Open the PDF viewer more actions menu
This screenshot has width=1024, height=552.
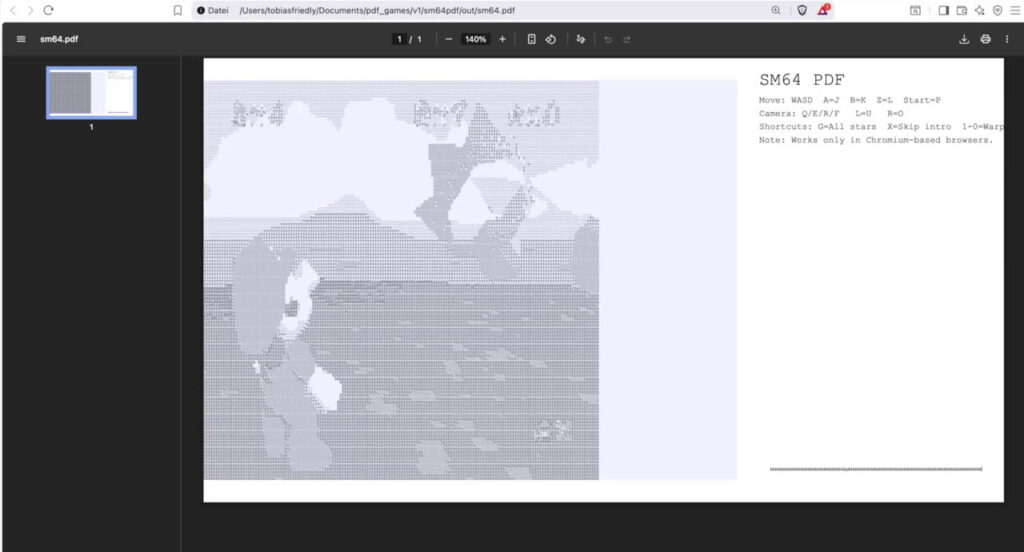[1006, 39]
